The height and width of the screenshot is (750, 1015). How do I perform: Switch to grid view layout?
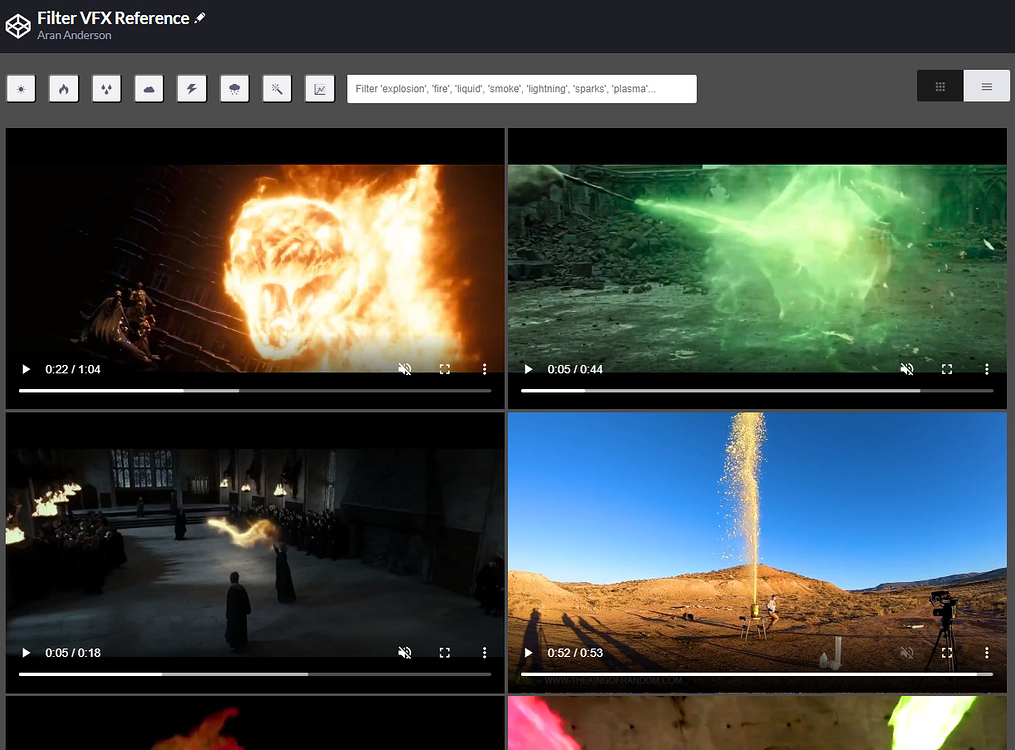coord(939,86)
